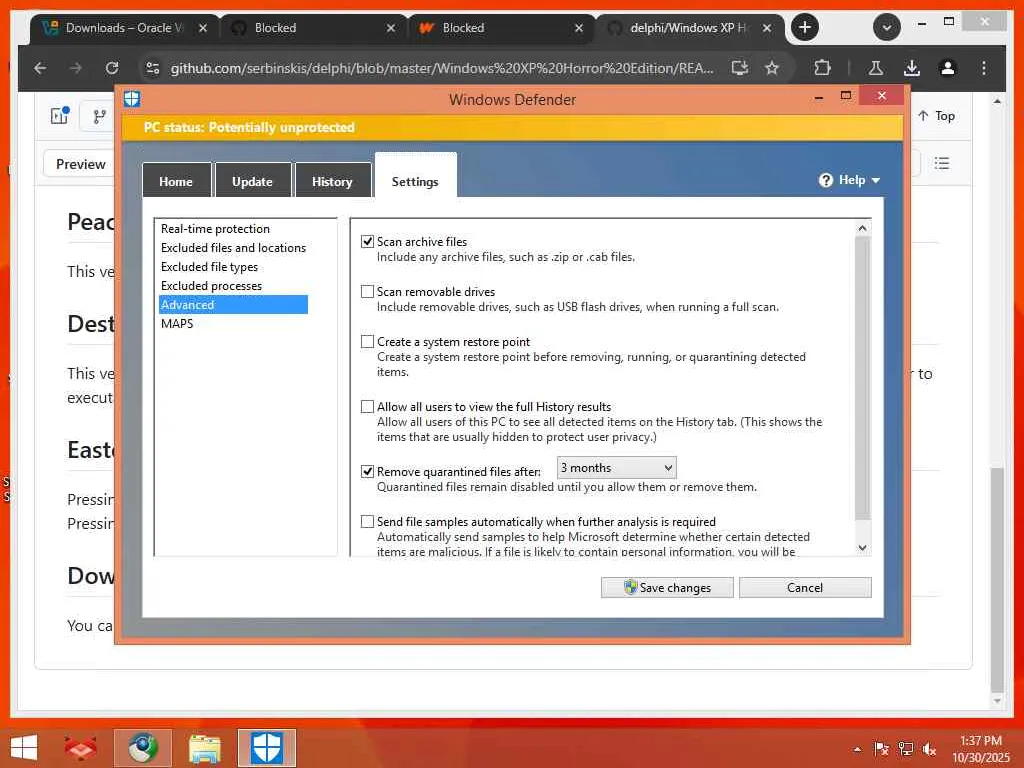Open the browser three-dot menu
This screenshot has height=768, width=1024.
(x=984, y=68)
